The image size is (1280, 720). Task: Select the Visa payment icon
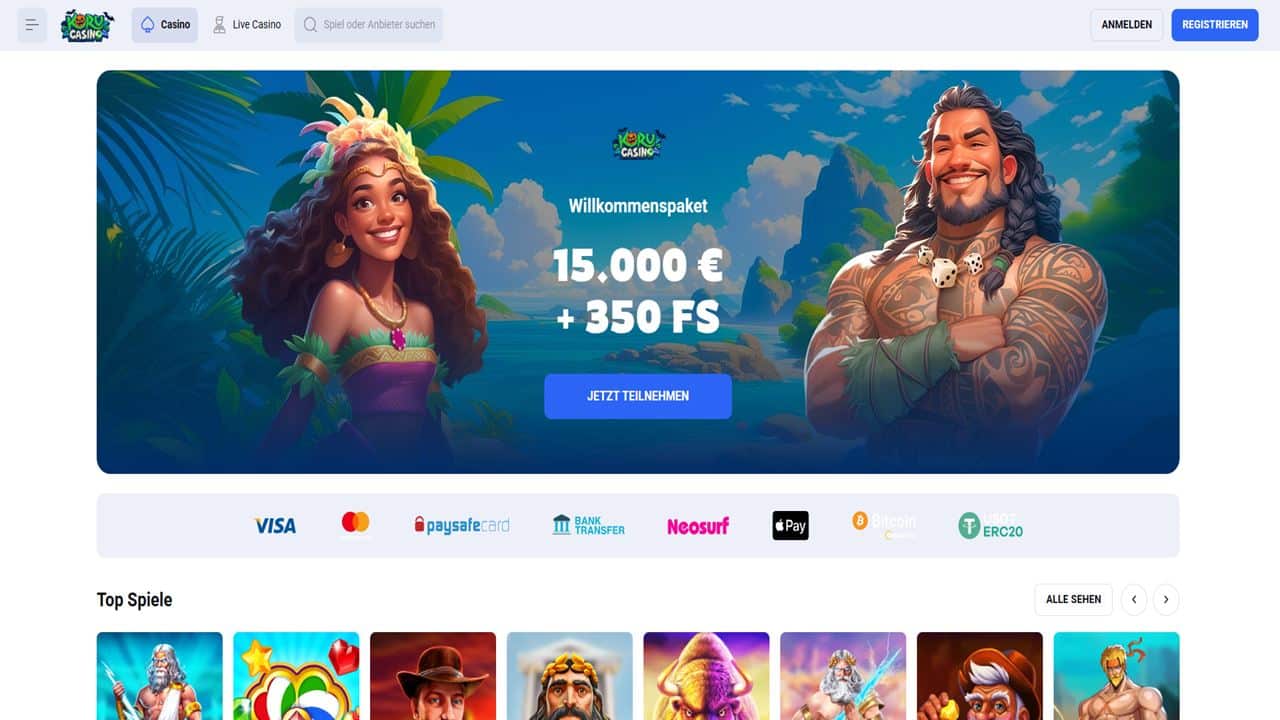click(x=275, y=525)
